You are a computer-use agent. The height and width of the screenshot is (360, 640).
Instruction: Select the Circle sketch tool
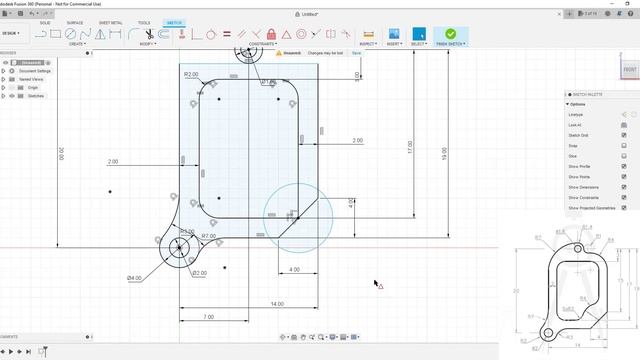pos(71,34)
